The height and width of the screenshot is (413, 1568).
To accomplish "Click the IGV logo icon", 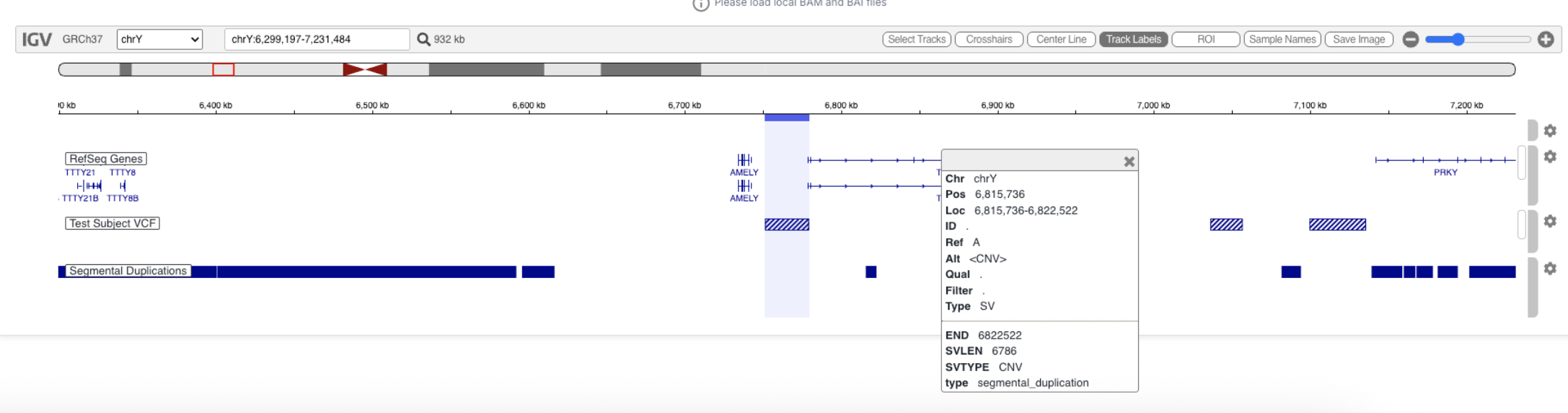I will (37, 39).
